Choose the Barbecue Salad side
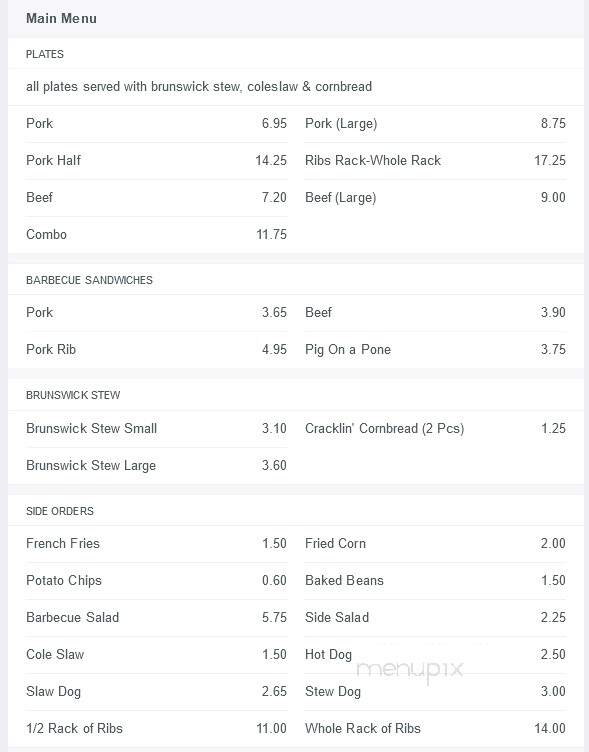This screenshot has height=752, width=589. coord(156,618)
